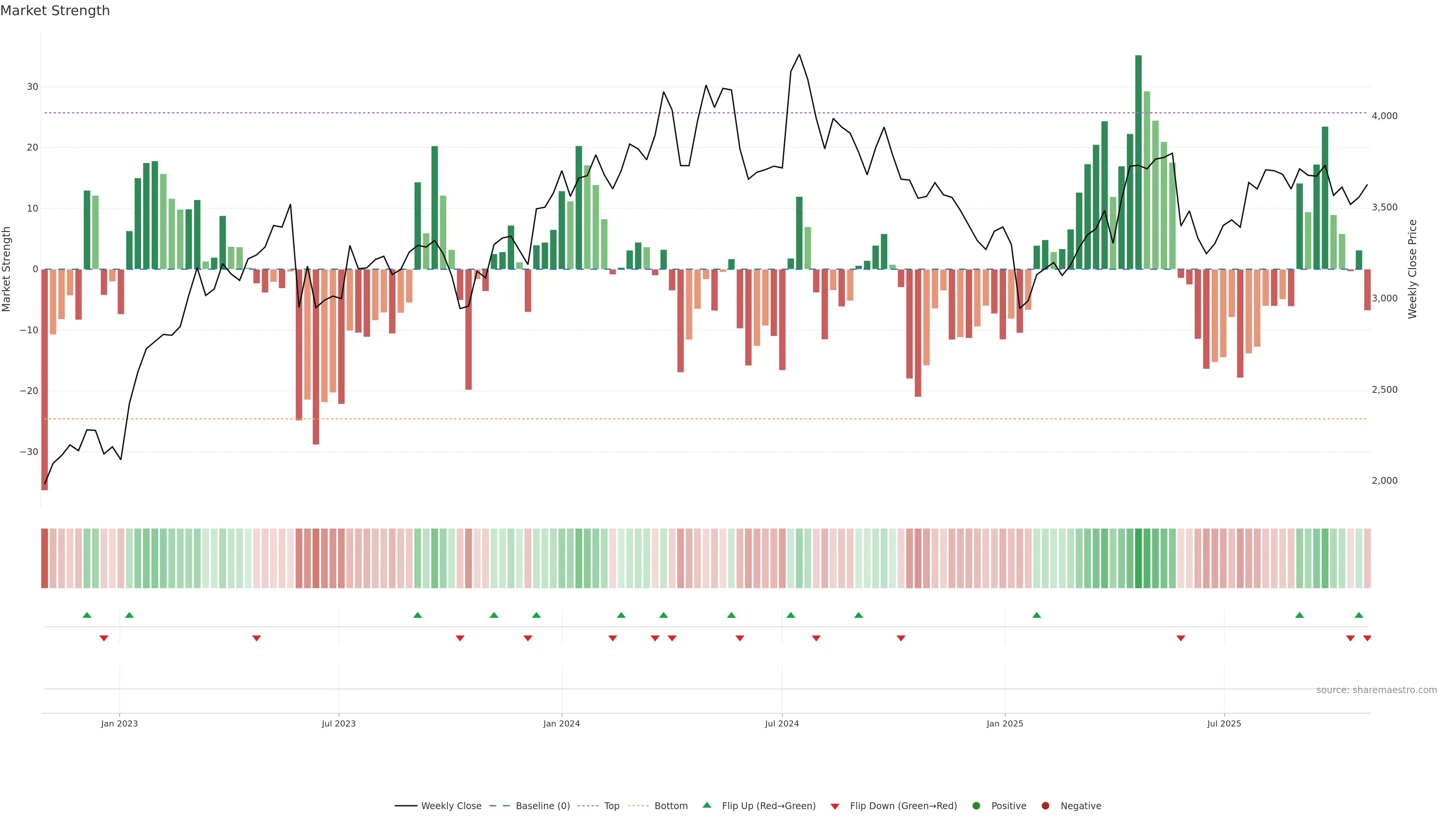Click Flip Up green triangle legend icon
1456x819 pixels.
coord(706,805)
